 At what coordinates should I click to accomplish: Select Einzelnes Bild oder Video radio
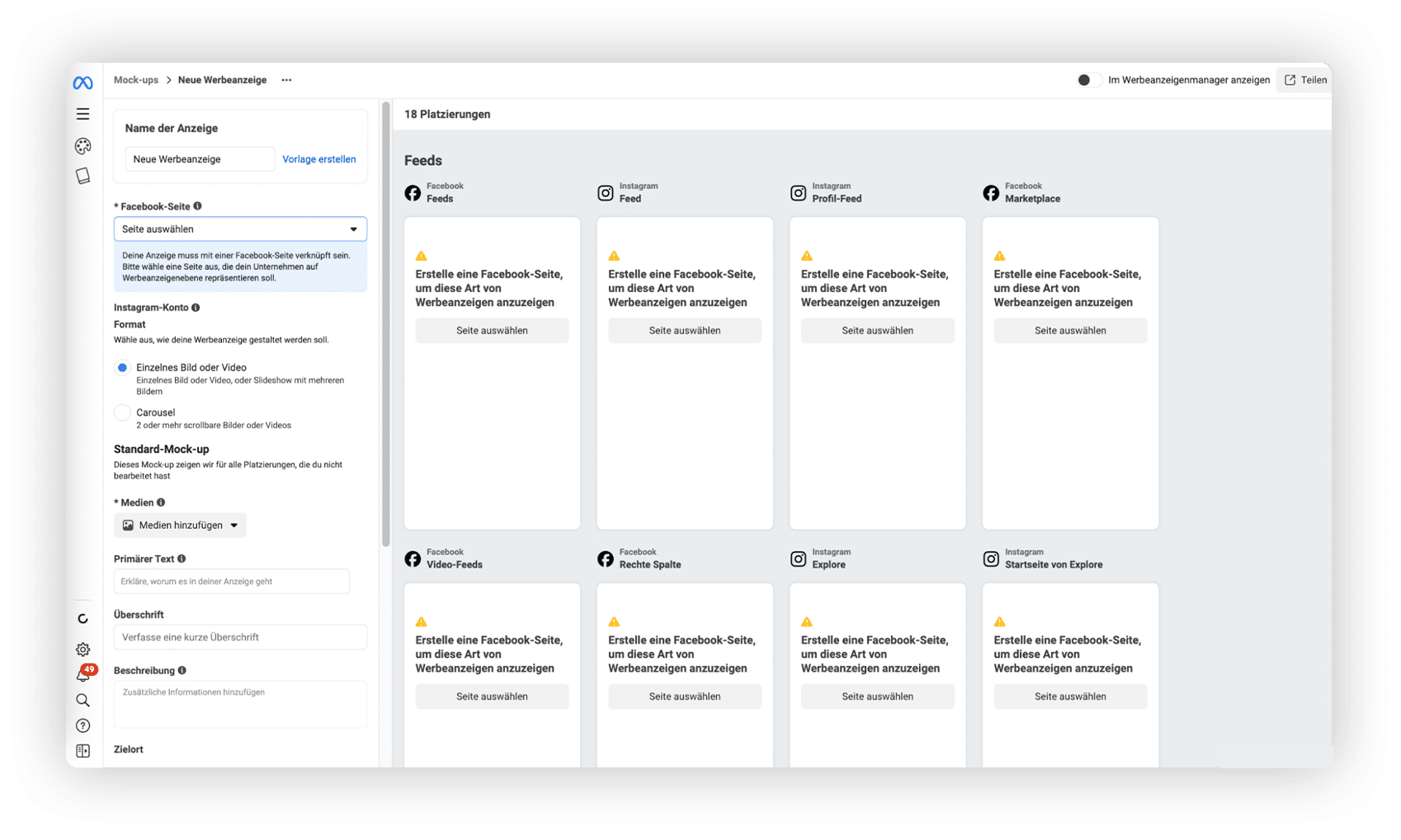pos(122,368)
